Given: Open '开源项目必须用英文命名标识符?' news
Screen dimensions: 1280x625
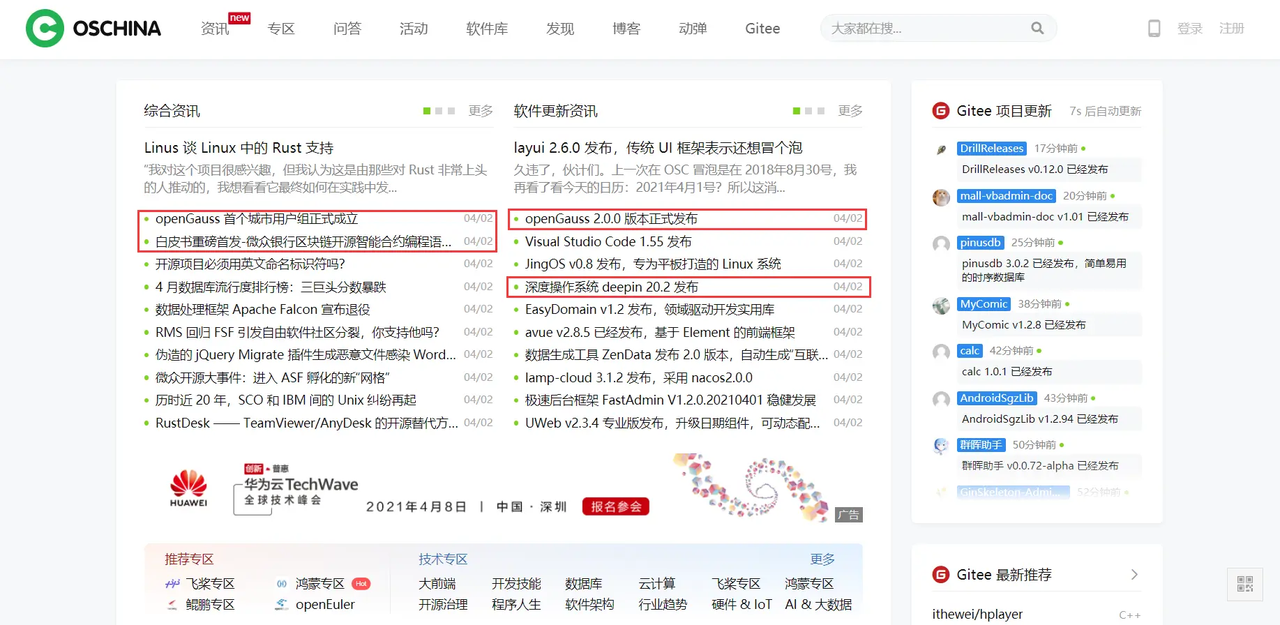Looking at the screenshot, I should (x=250, y=264).
